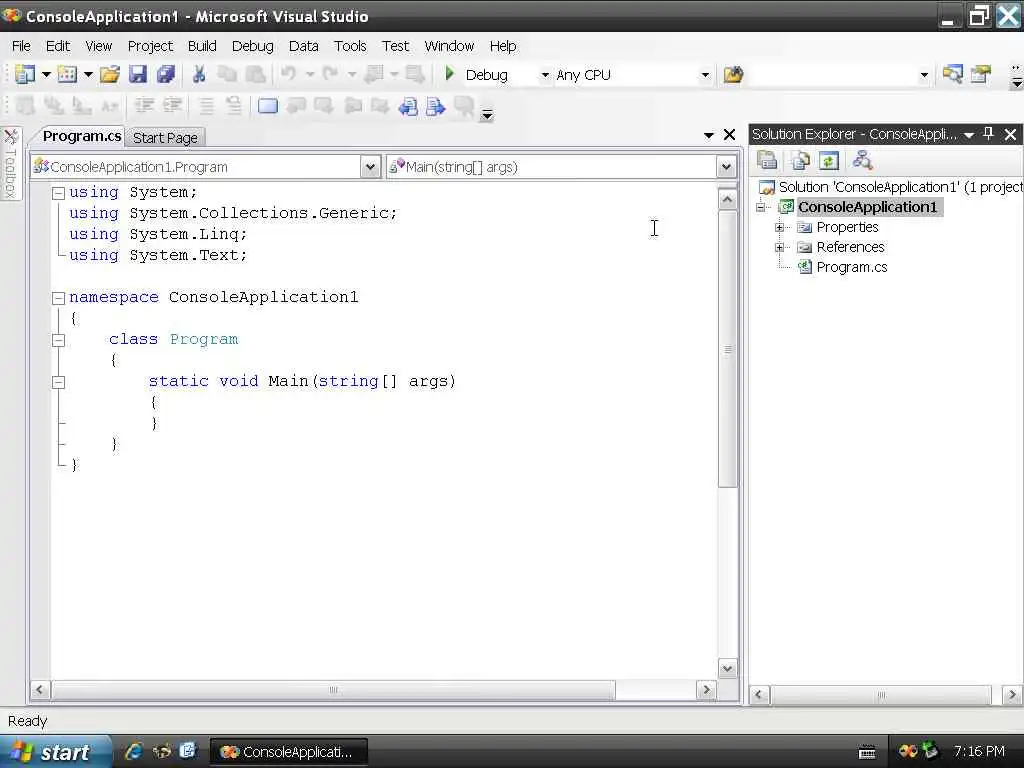This screenshot has width=1024, height=768.
Task: Open the ConsoleApplication1.Program types dropdown
Action: tap(370, 167)
